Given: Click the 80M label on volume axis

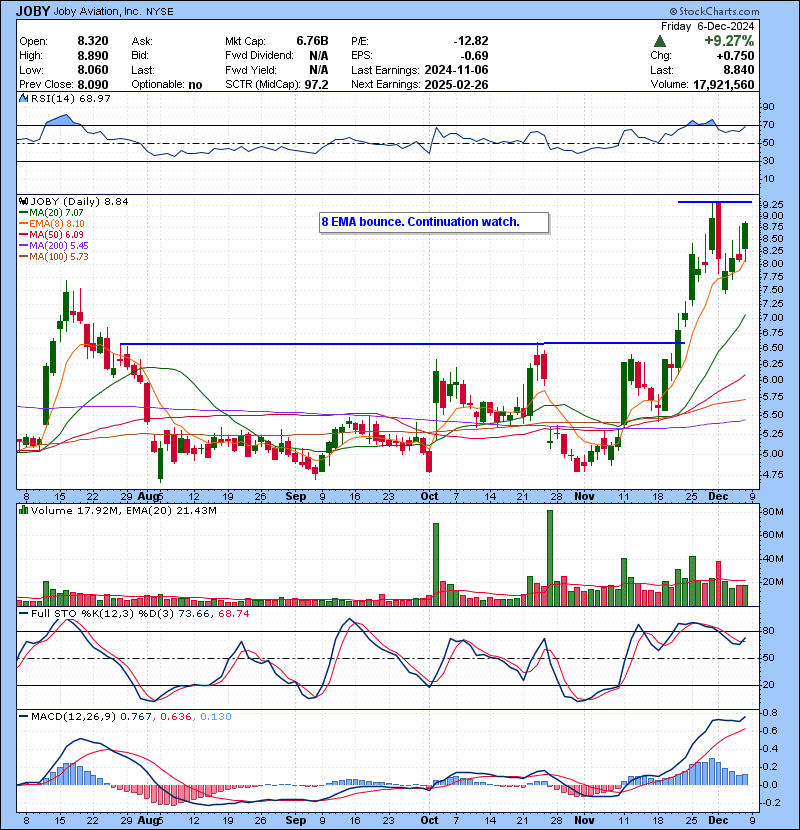Looking at the screenshot, I should coord(772,512).
